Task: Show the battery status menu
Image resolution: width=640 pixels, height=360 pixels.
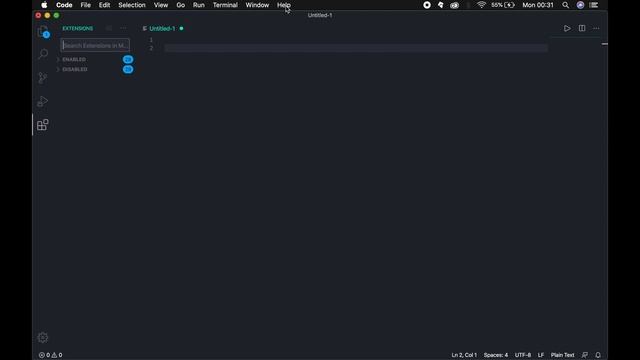Action: 503,5
